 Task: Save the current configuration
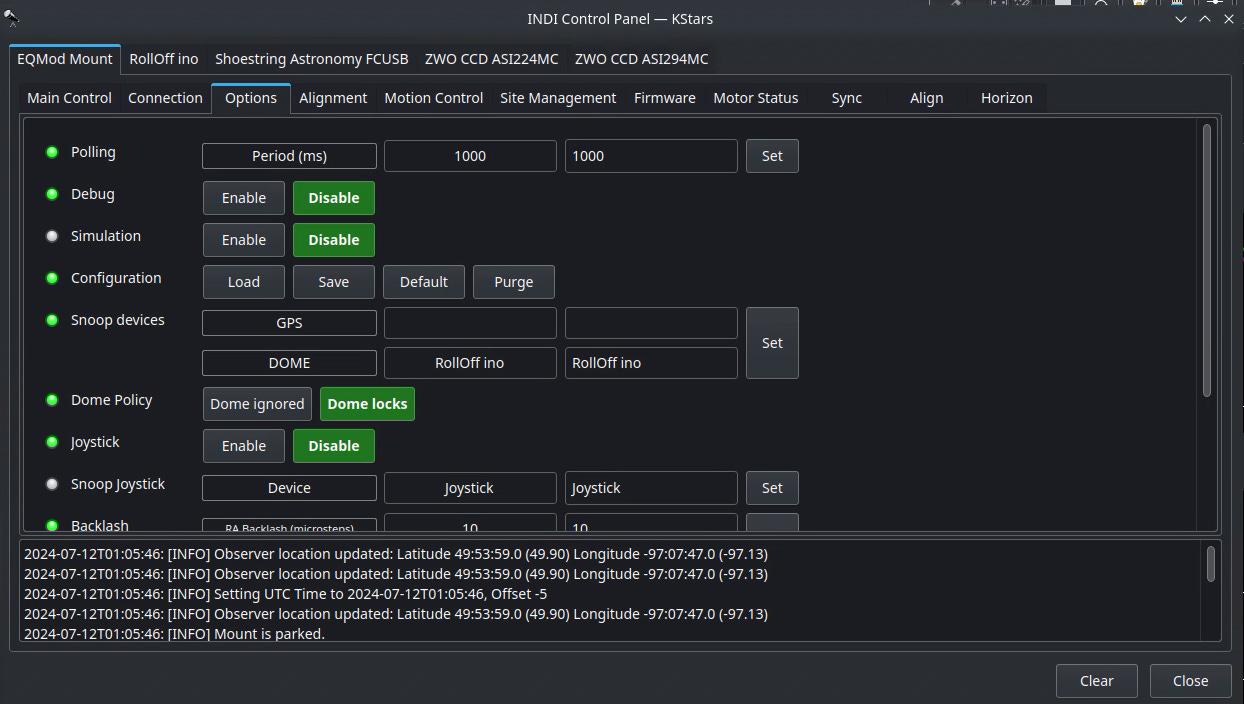[x=334, y=282]
